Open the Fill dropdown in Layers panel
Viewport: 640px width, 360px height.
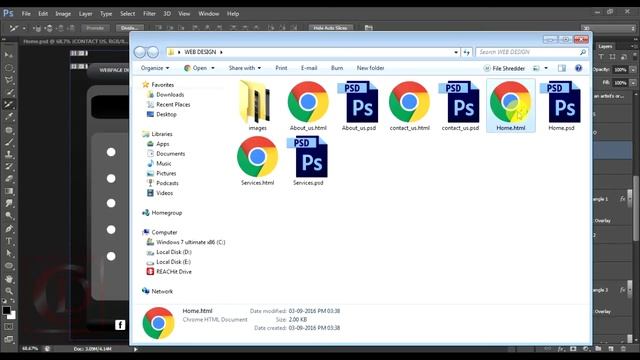[633, 83]
